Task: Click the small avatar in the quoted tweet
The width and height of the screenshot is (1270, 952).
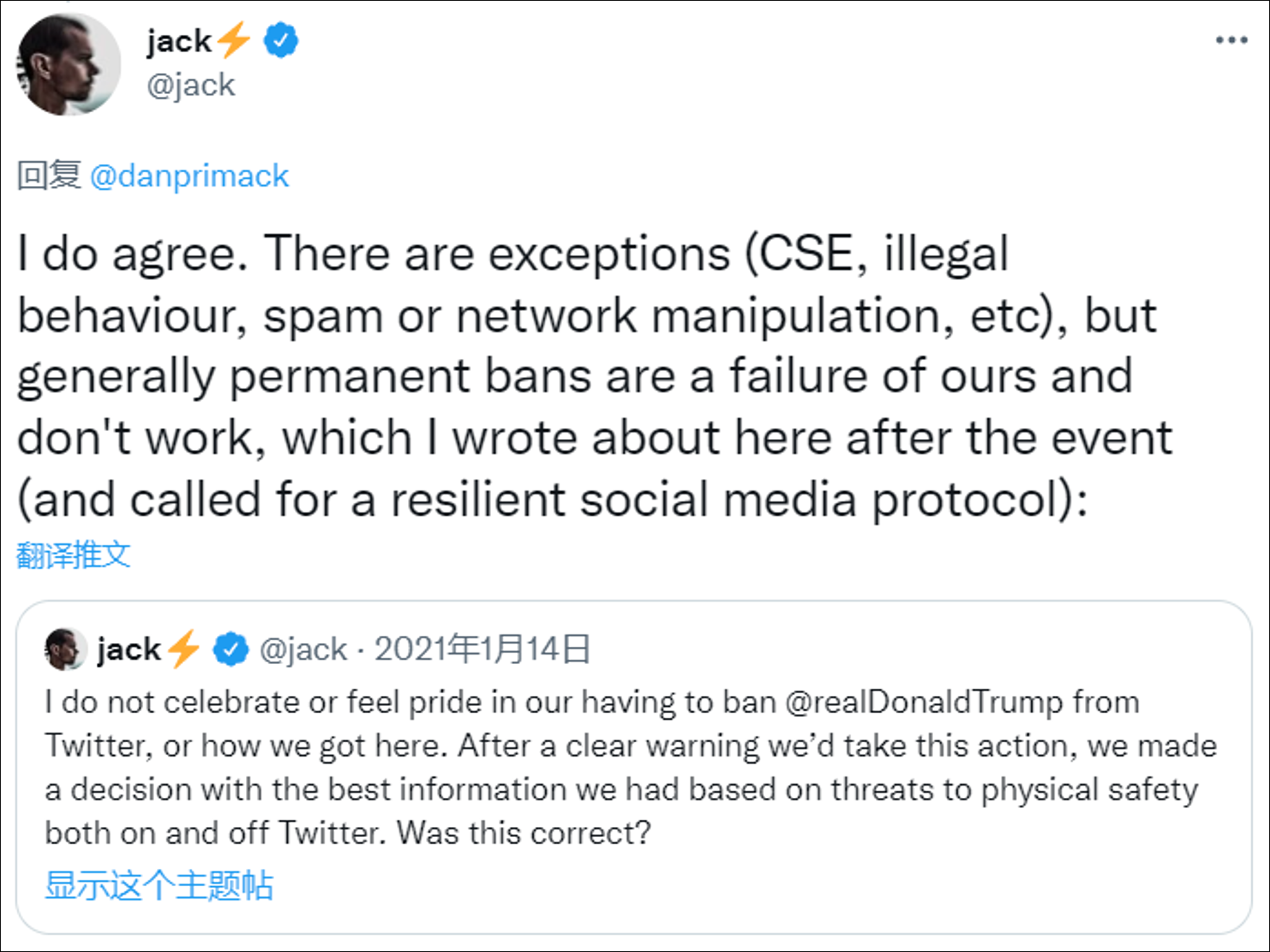Action: click(66, 649)
